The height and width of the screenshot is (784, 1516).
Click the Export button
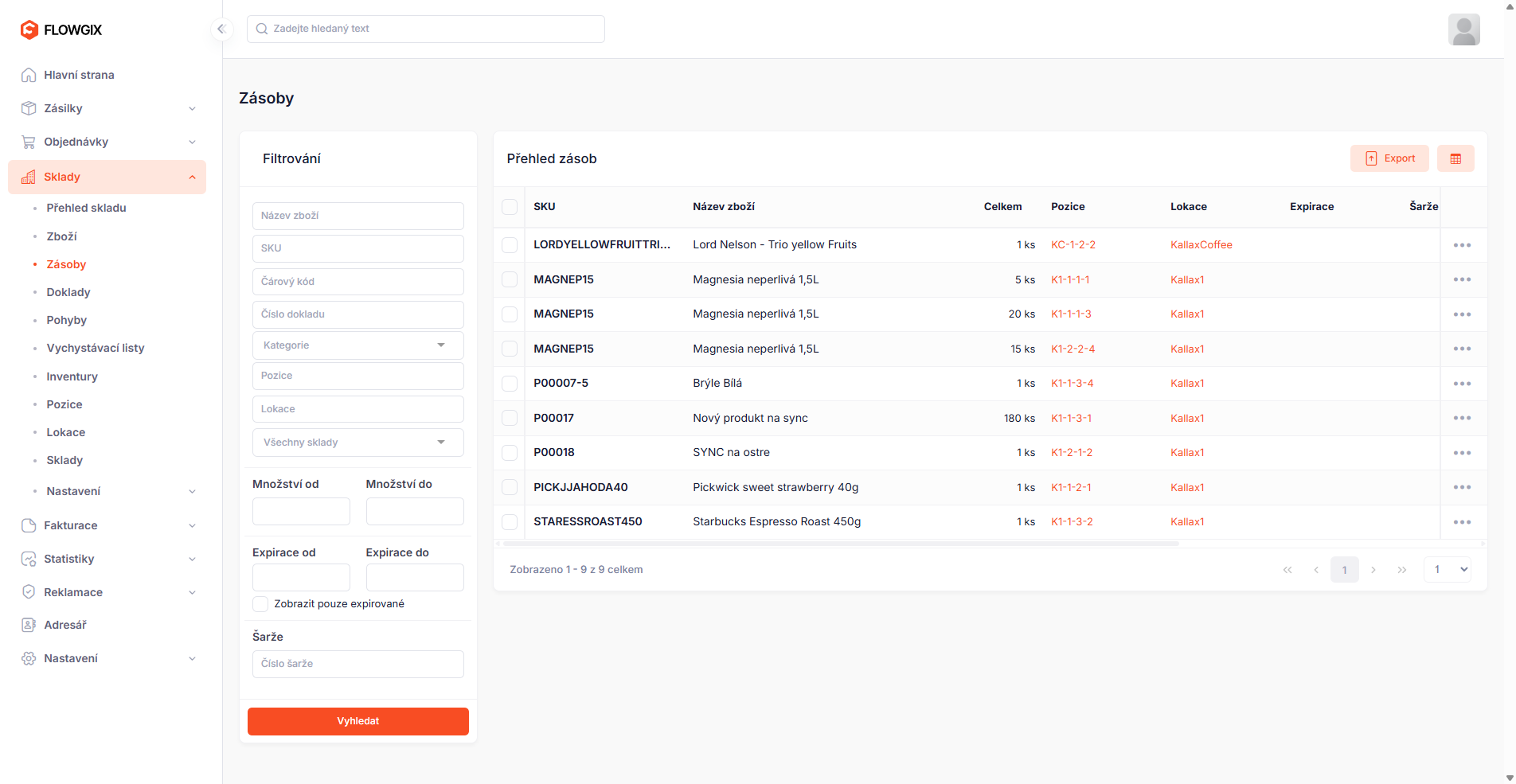(1389, 158)
